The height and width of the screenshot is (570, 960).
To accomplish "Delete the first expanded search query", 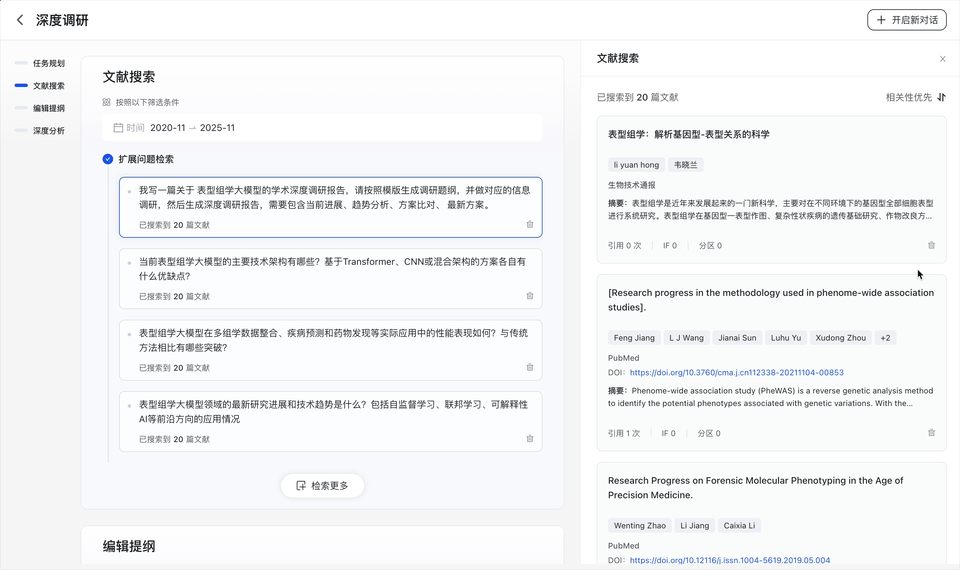I will tap(530, 225).
